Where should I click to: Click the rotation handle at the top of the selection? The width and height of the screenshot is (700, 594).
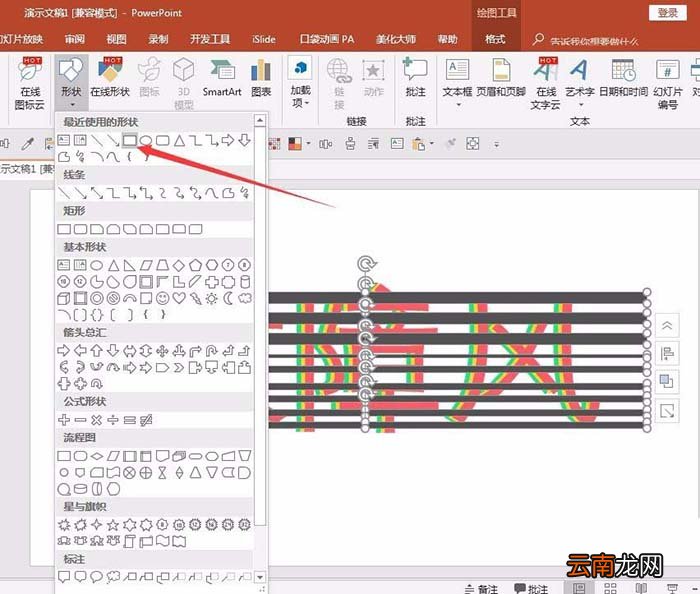pyautogui.click(x=367, y=263)
